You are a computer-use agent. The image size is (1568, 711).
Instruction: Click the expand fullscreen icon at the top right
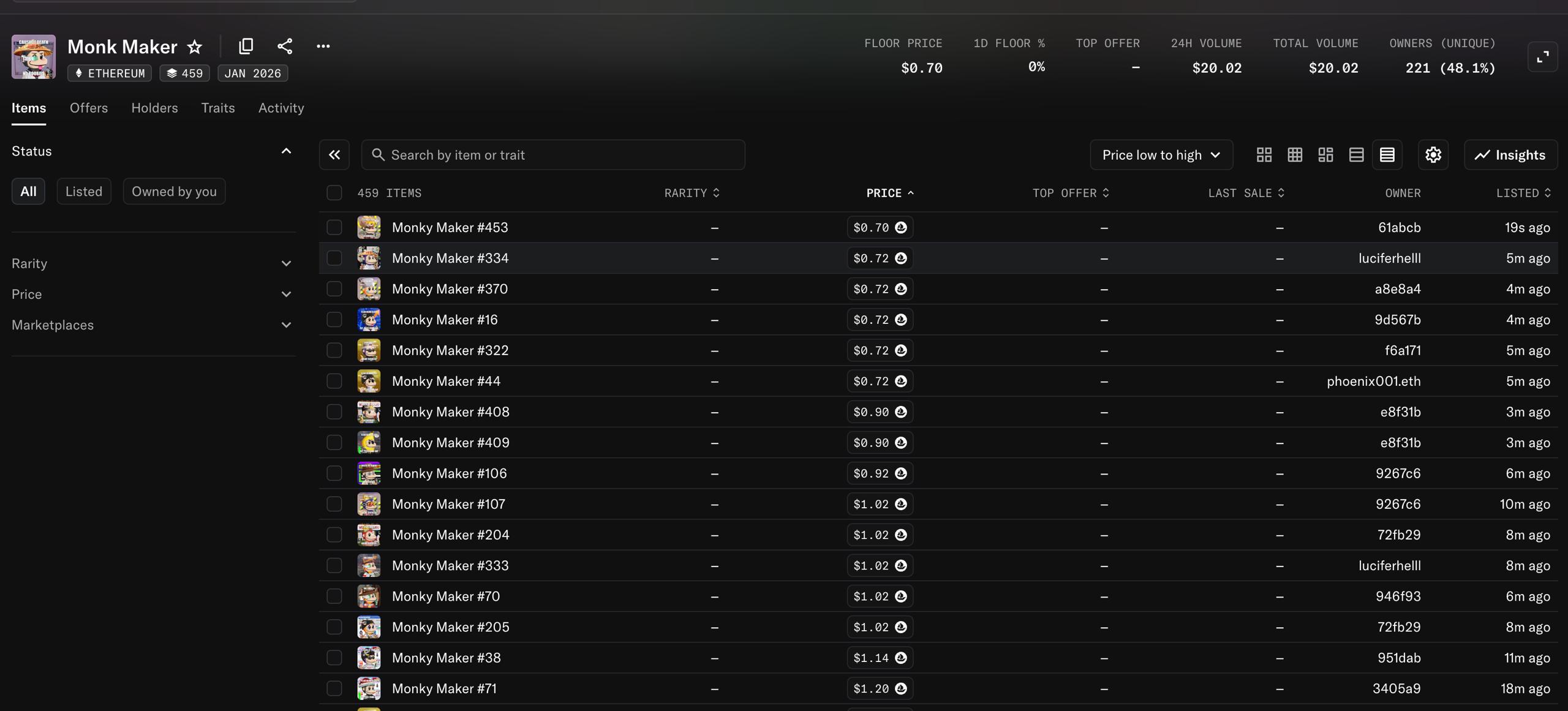pyautogui.click(x=1542, y=57)
